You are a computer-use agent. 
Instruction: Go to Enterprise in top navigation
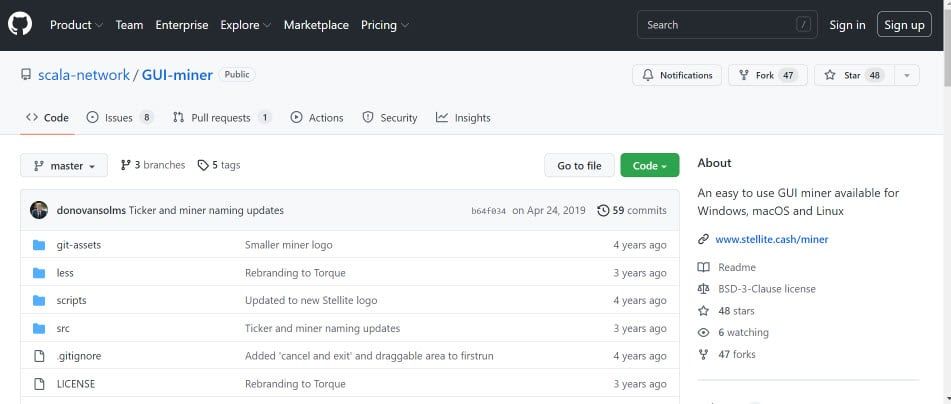point(182,25)
